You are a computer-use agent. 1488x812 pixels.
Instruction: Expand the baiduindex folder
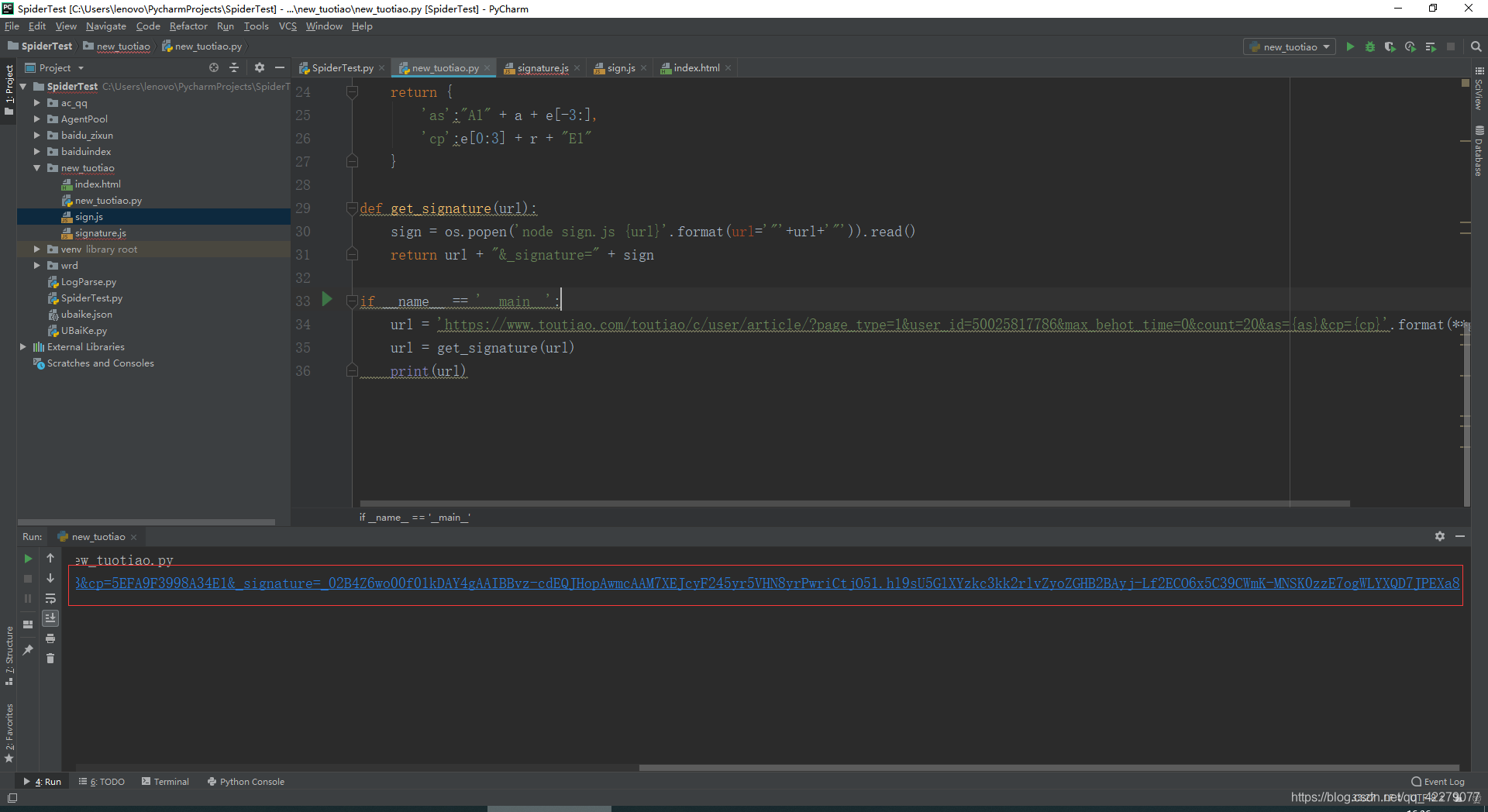(36, 151)
